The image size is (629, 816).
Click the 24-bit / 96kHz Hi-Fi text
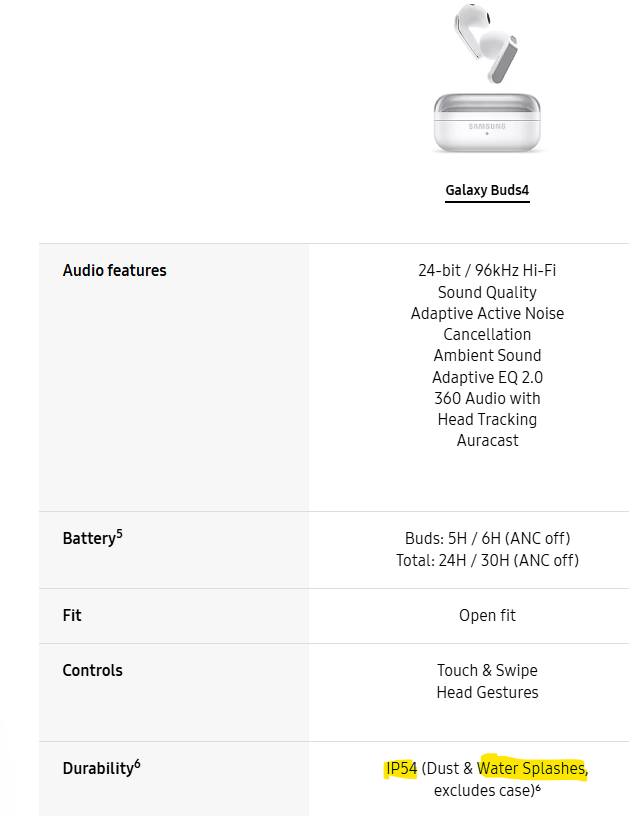point(487,270)
